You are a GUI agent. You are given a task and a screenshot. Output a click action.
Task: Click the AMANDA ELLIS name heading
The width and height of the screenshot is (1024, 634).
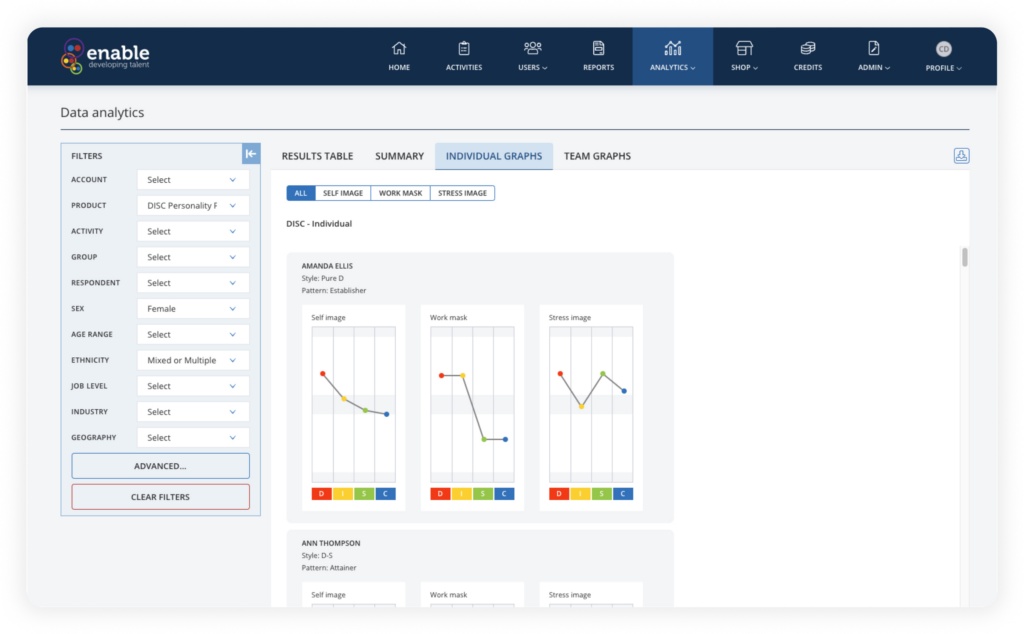pyautogui.click(x=327, y=266)
